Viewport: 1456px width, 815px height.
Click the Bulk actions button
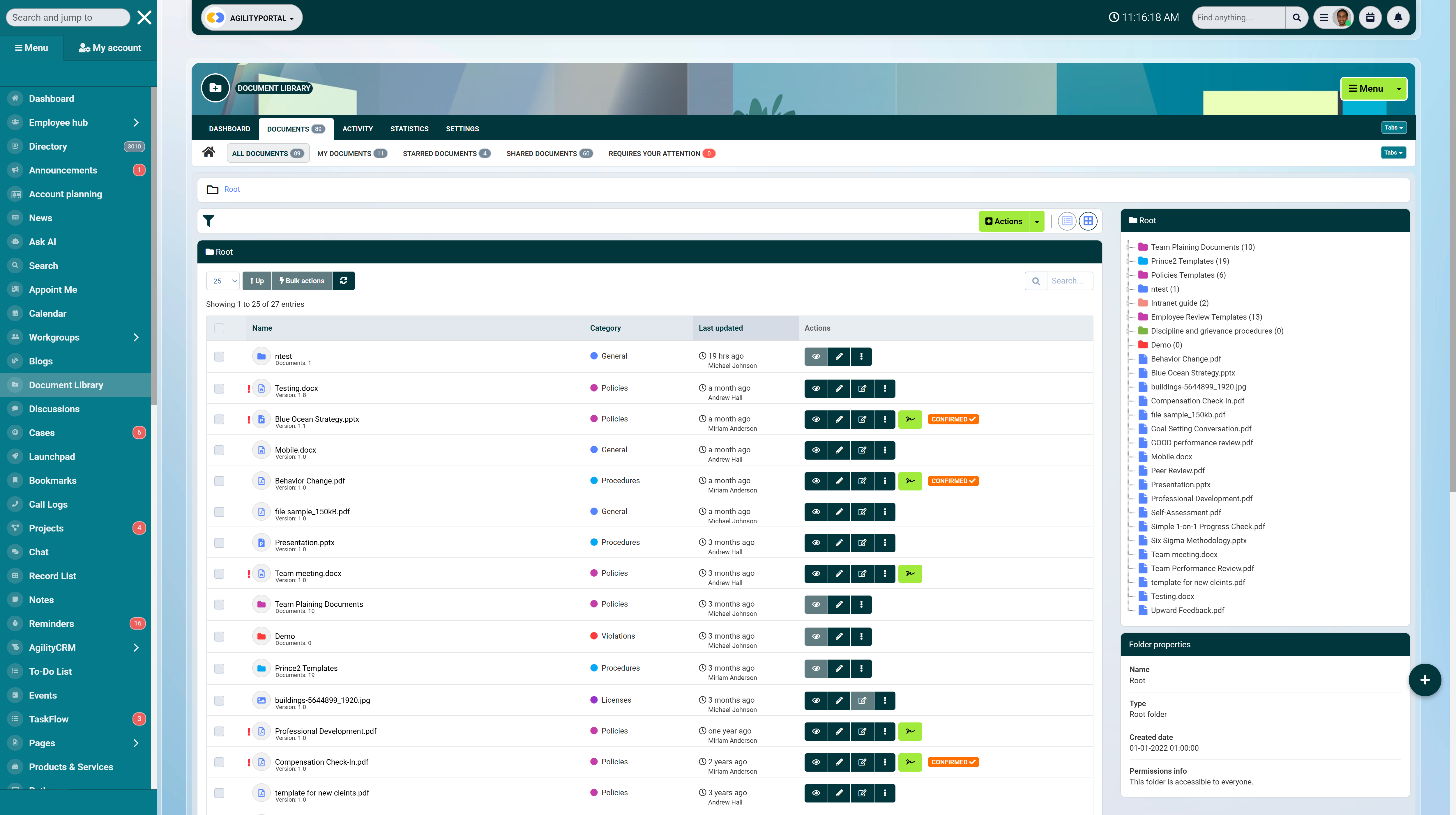[302, 281]
